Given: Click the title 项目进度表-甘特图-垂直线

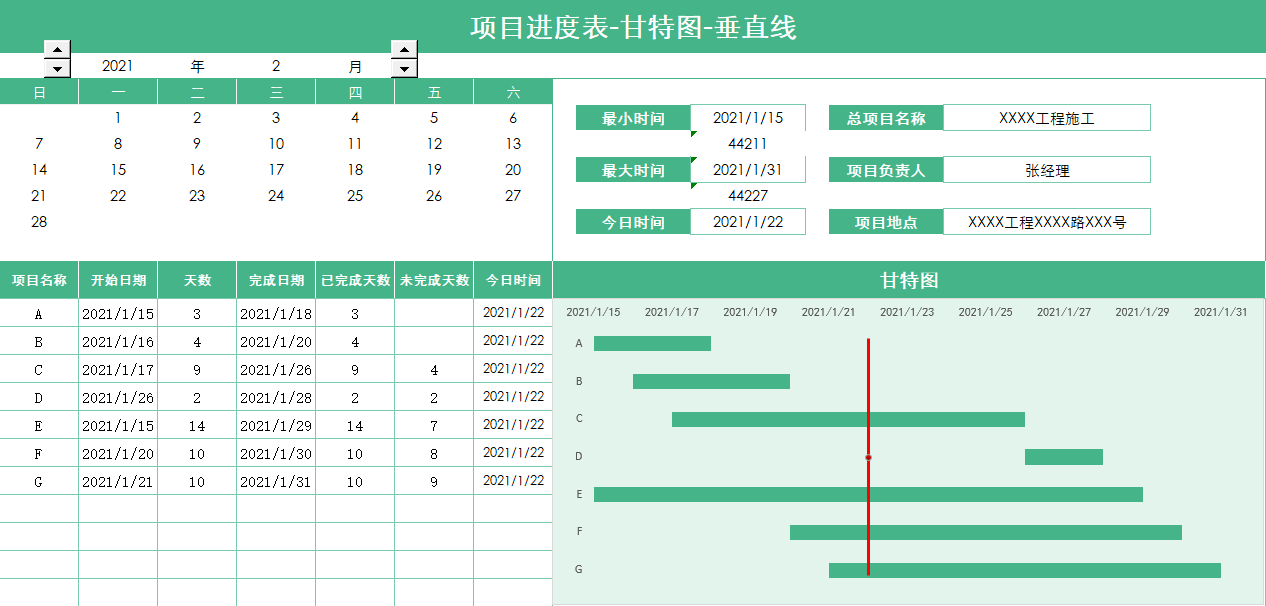Looking at the screenshot, I should pyautogui.click(x=633, y=27).
